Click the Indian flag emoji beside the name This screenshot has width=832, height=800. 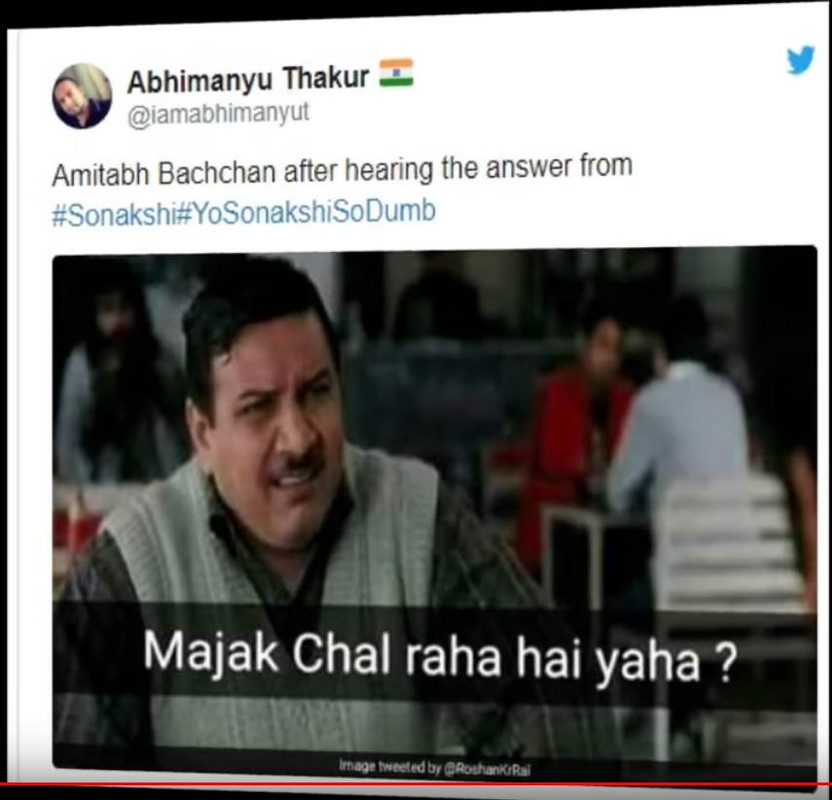tap(396, 73)
